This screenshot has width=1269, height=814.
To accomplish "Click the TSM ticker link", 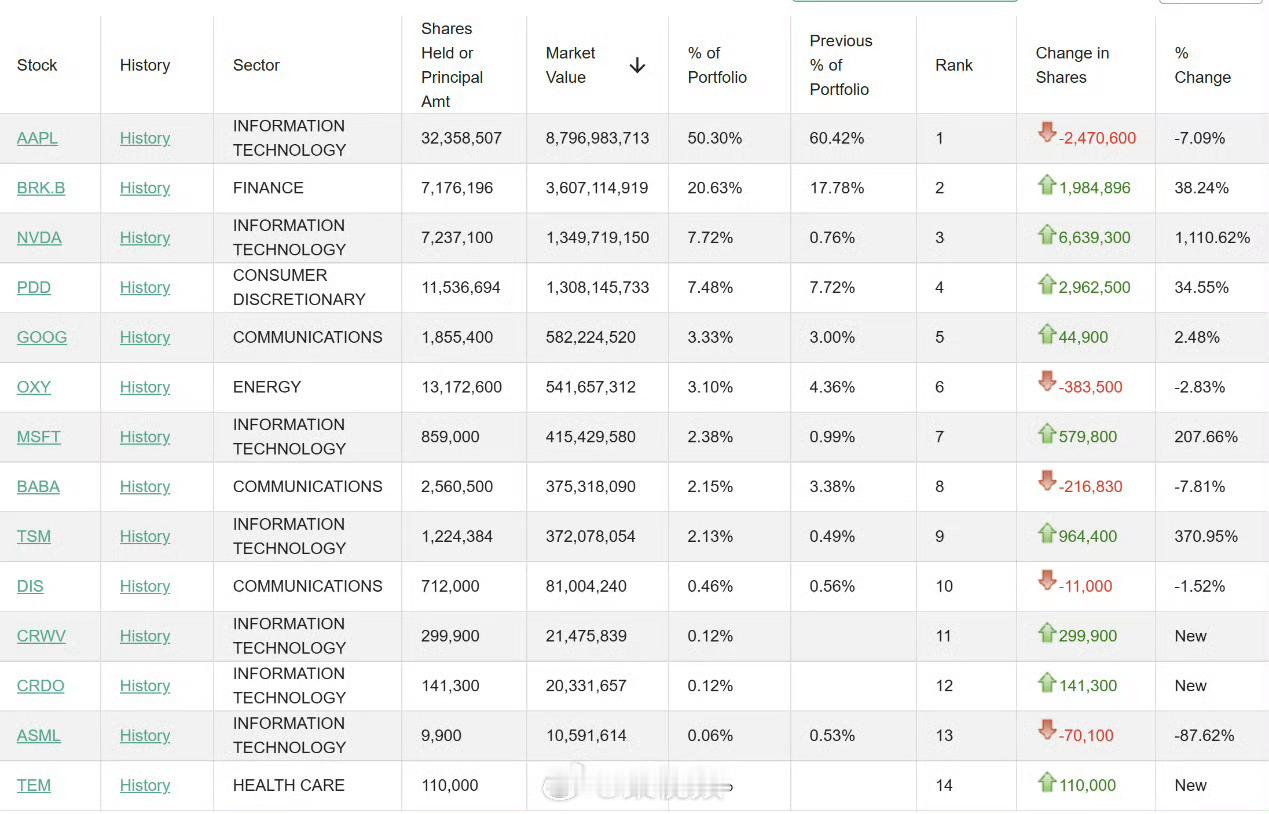I will 34,536.
